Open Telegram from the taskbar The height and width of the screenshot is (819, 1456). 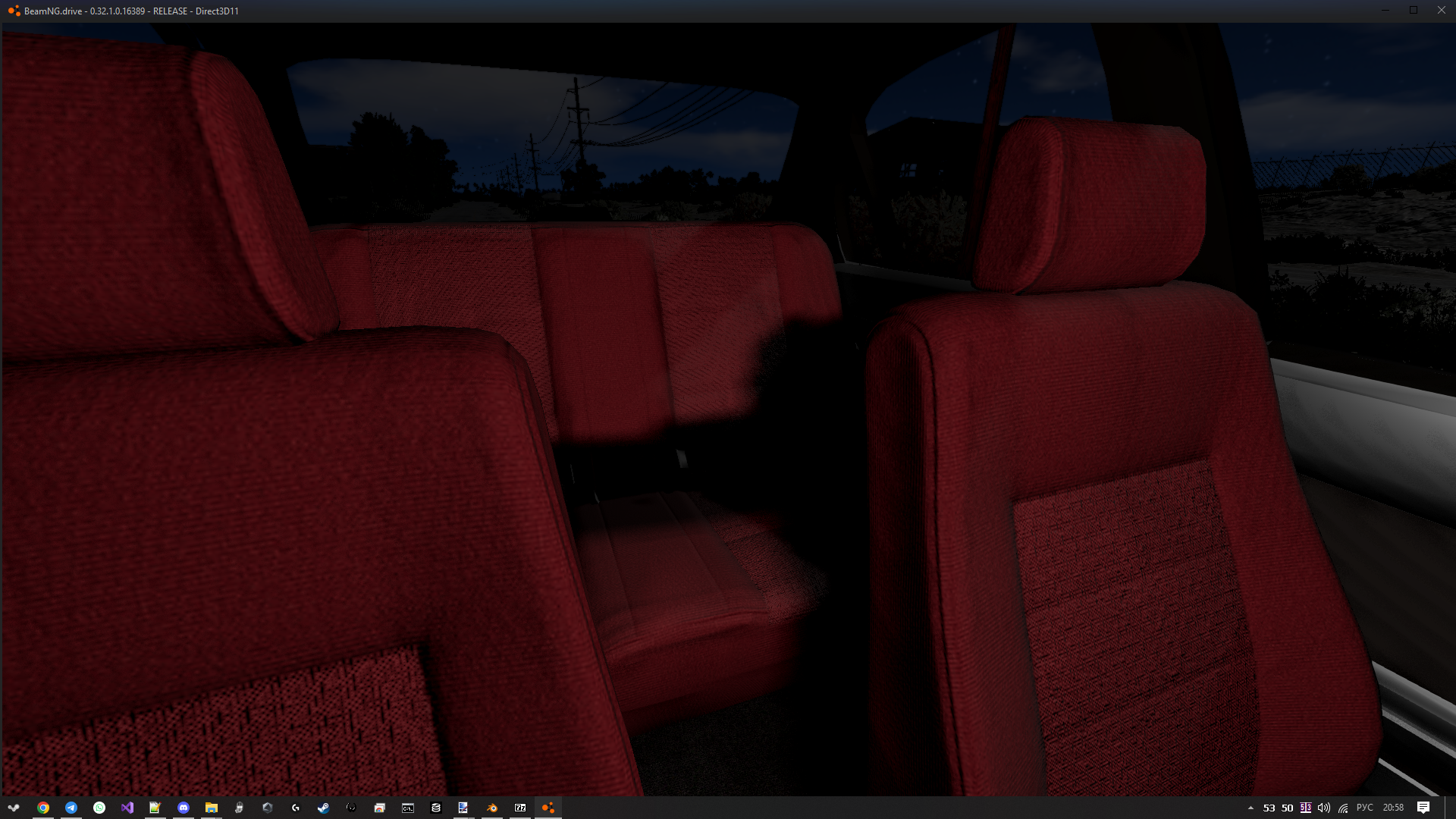[x=71, y=808]
